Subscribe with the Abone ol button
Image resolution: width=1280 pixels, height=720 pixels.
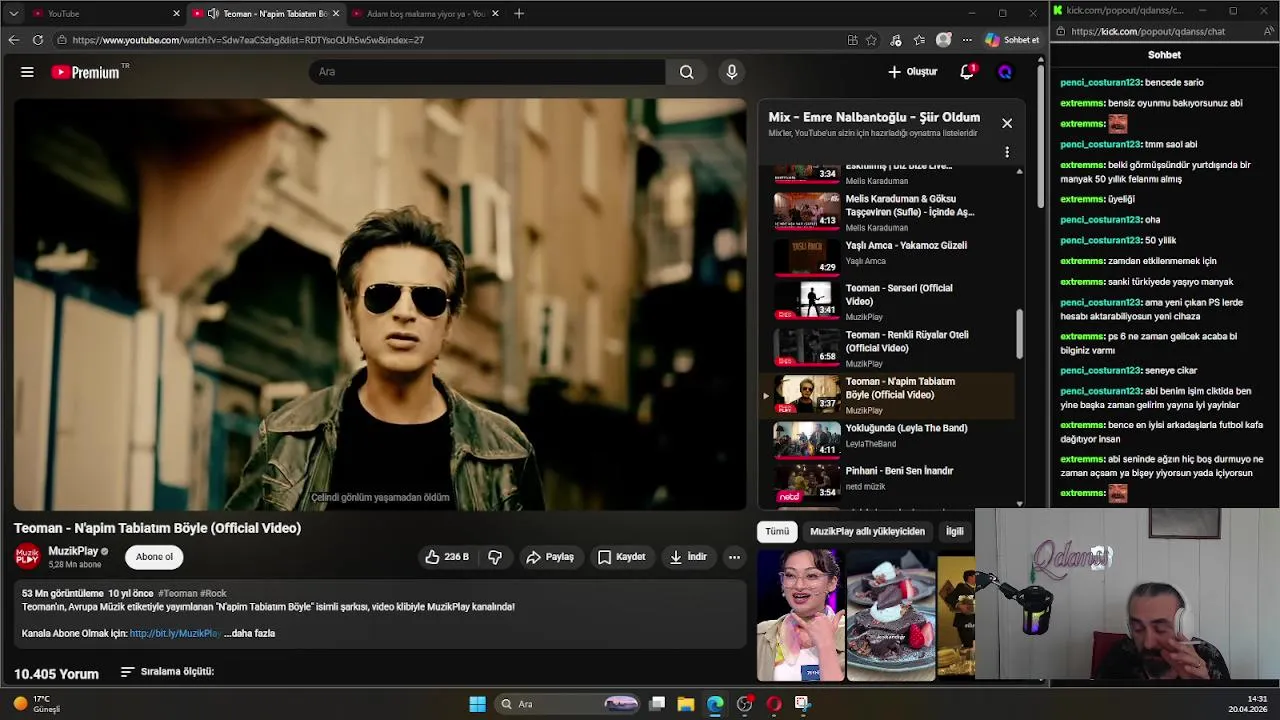pos(154,557)
